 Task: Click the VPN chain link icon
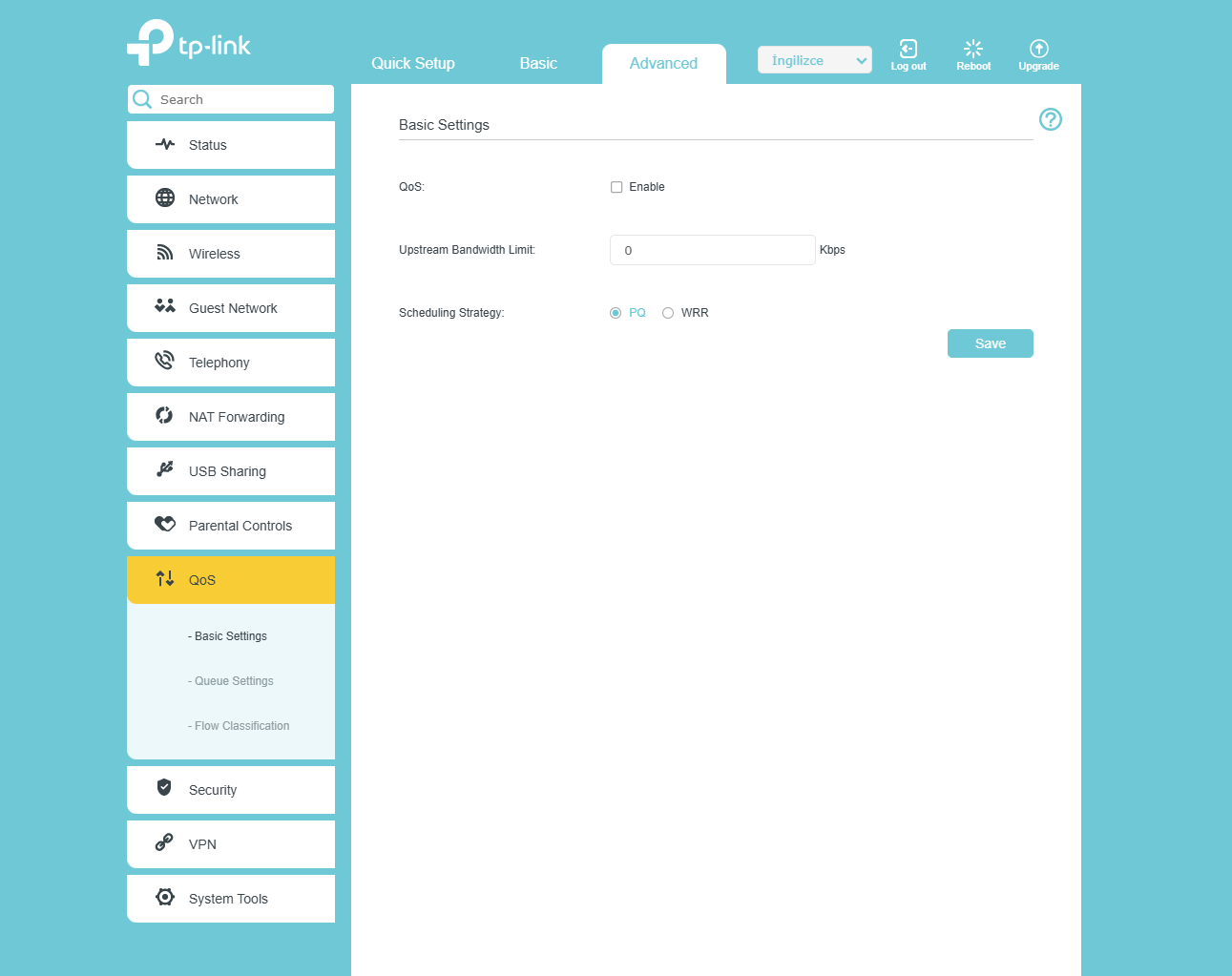point(164,842)
